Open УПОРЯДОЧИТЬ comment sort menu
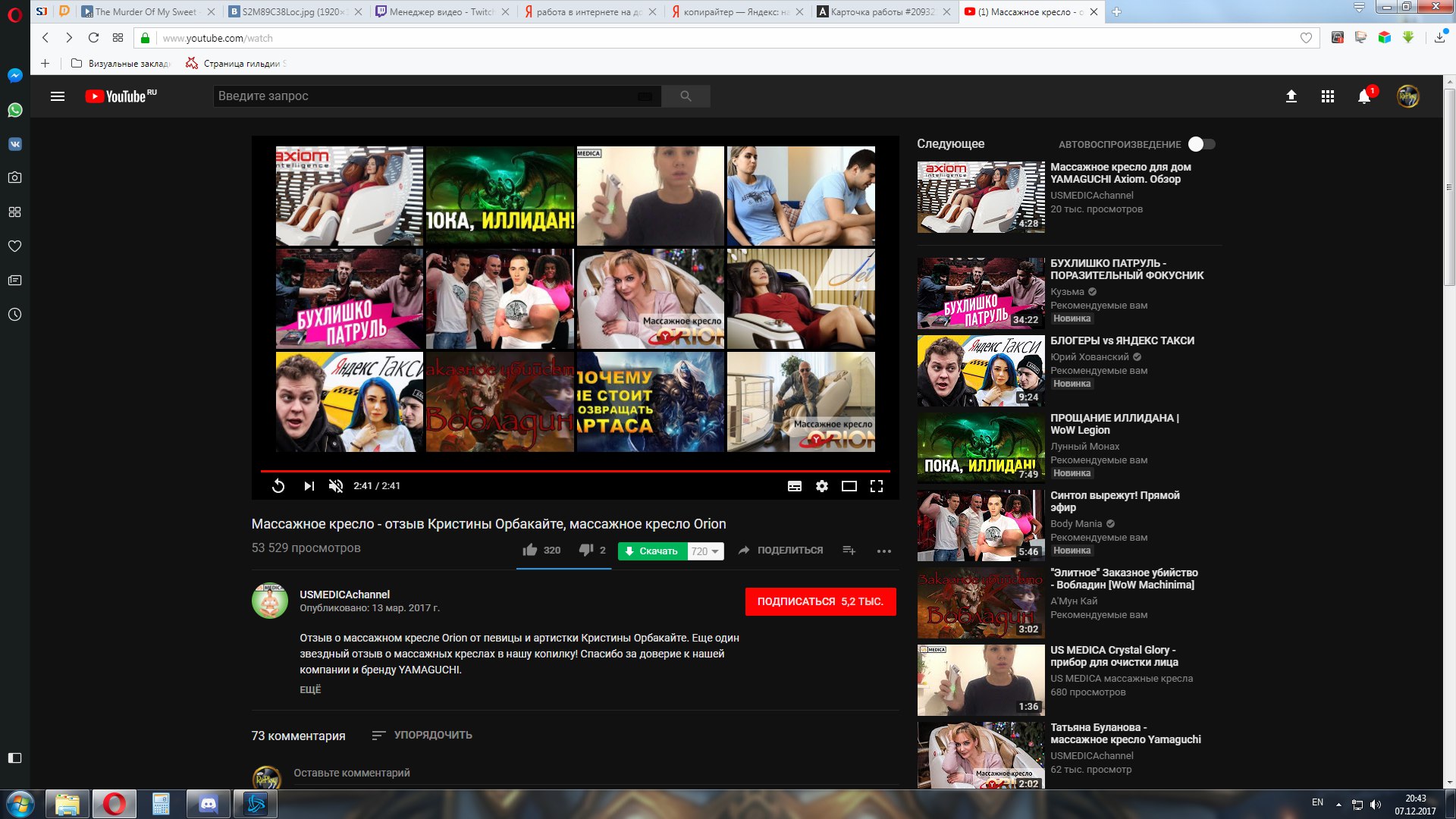 (422, 735)
